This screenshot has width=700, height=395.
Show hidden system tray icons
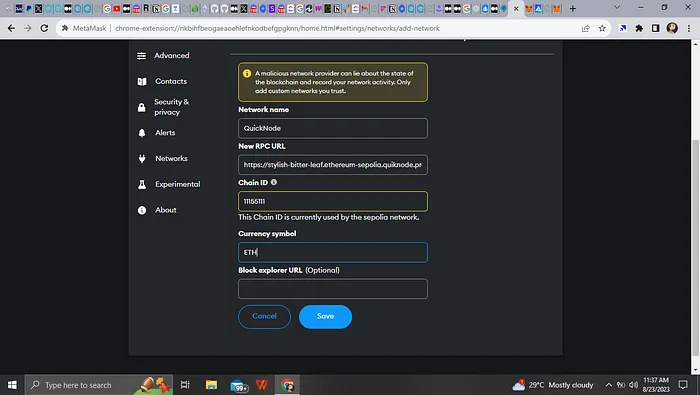[x=608, y=385]
